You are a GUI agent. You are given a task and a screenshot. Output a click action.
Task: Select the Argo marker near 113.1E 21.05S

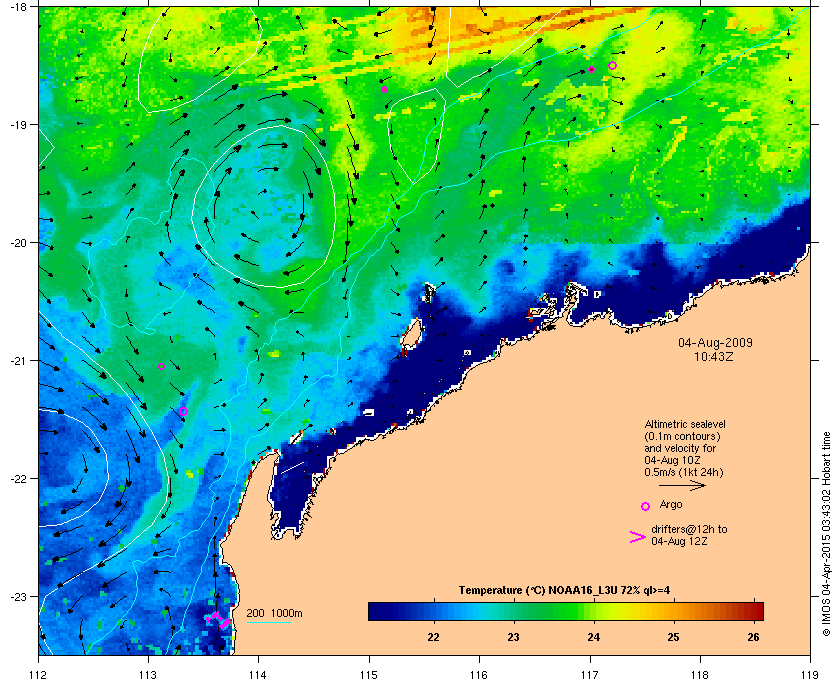pyautogui.click(x=161, y=367)
